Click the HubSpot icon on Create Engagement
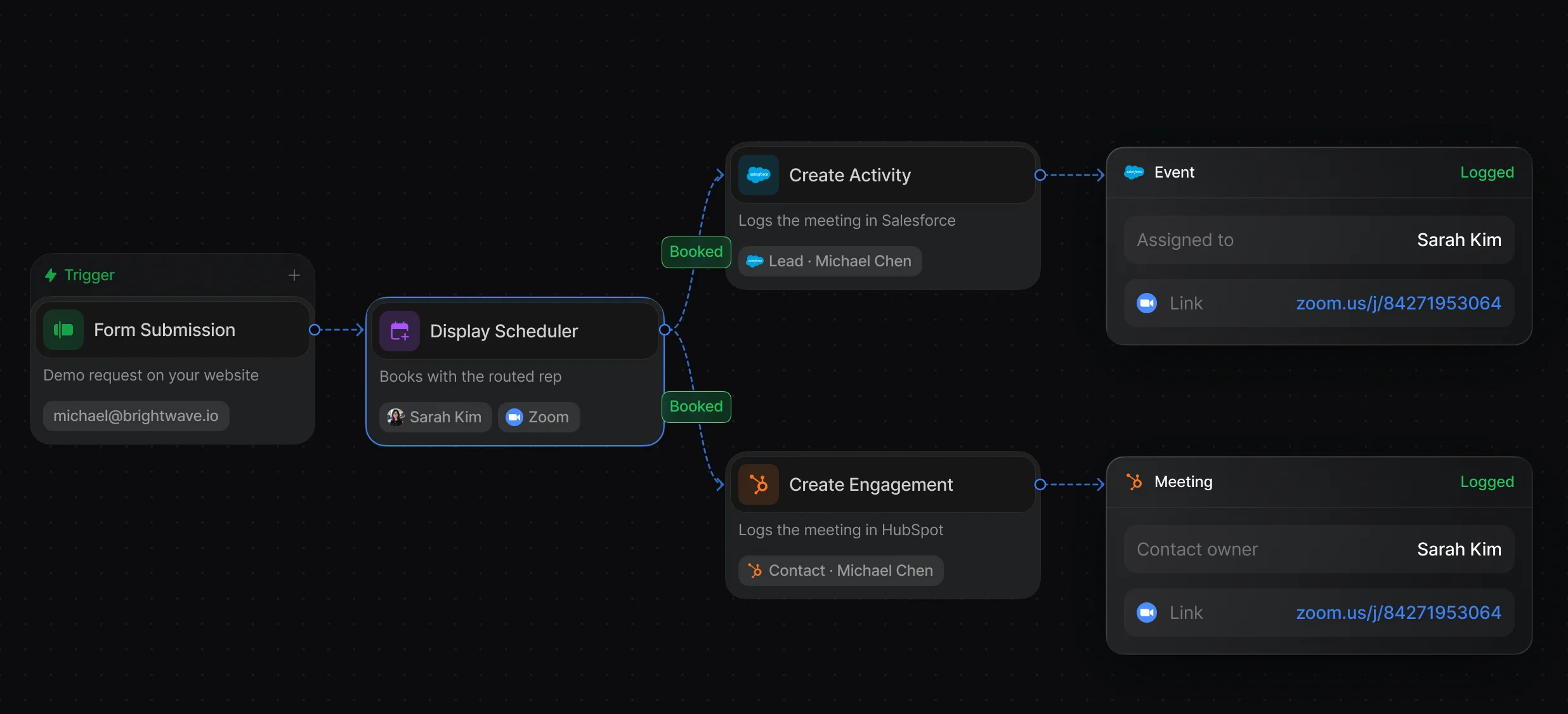Screen dimensions: 1568x714 [759, 484]
